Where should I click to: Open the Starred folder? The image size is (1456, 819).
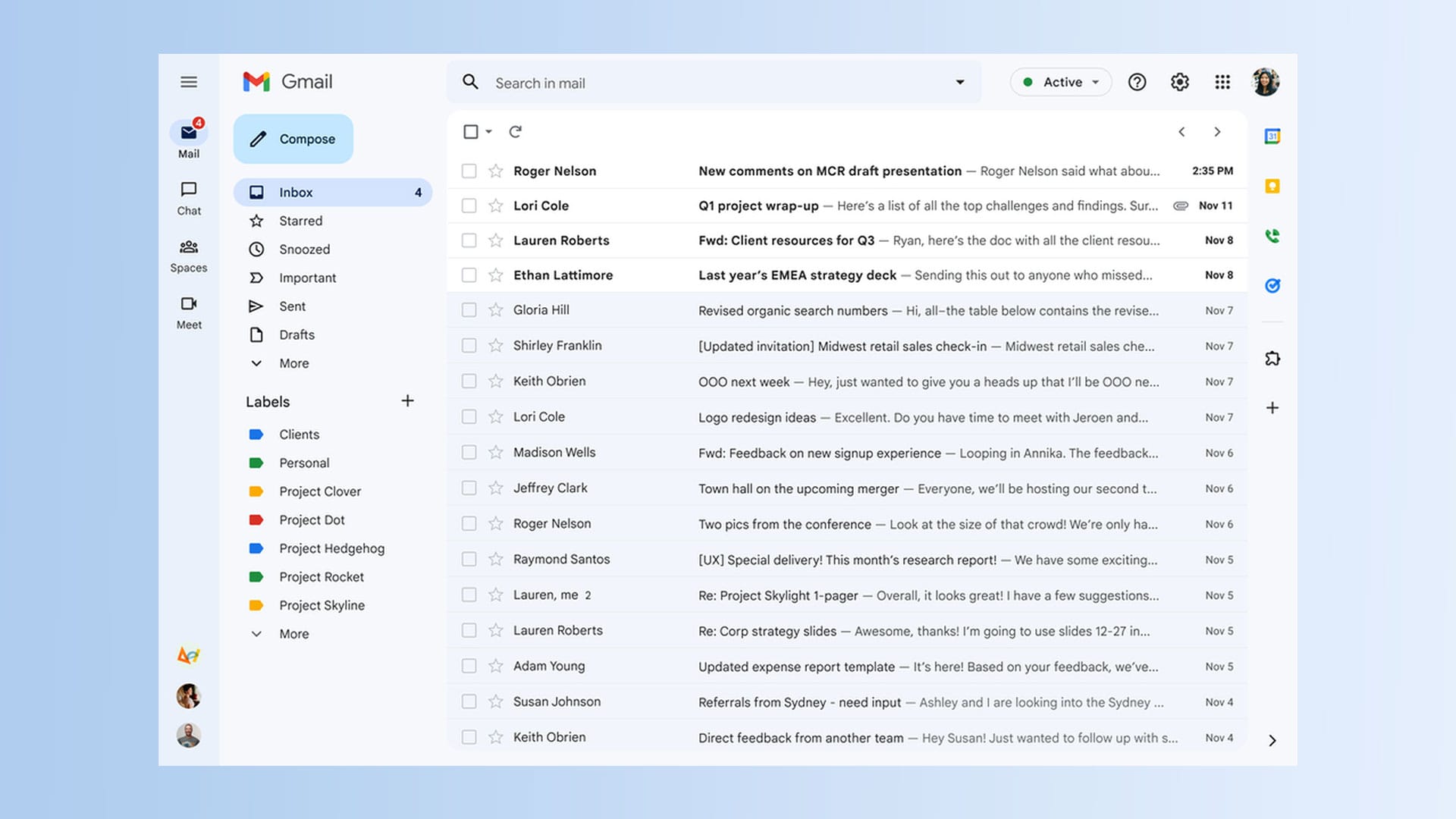point(300,220)
